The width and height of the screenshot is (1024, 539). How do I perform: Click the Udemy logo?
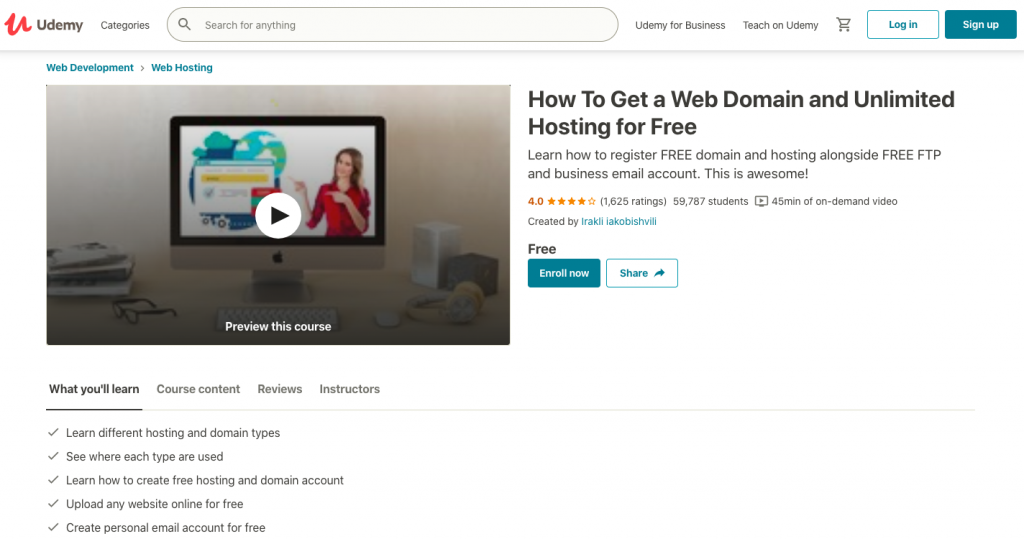44,25
